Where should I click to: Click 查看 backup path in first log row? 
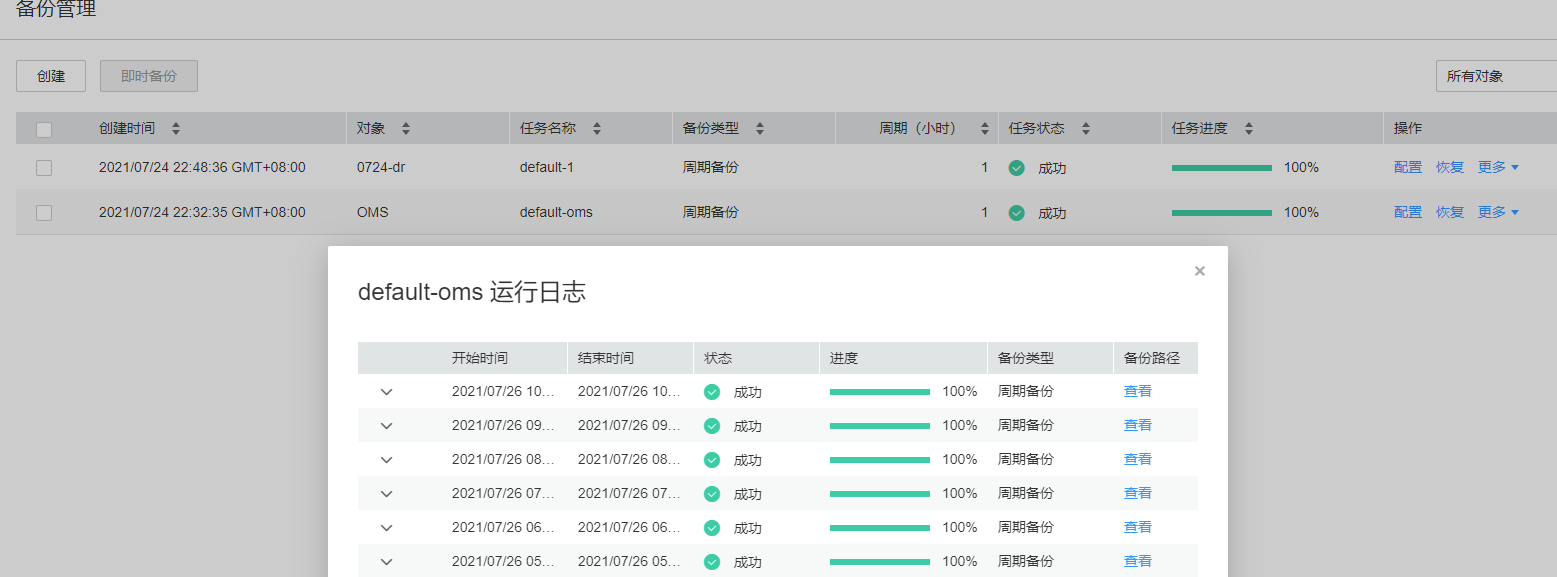click(x=1138, y=392)
